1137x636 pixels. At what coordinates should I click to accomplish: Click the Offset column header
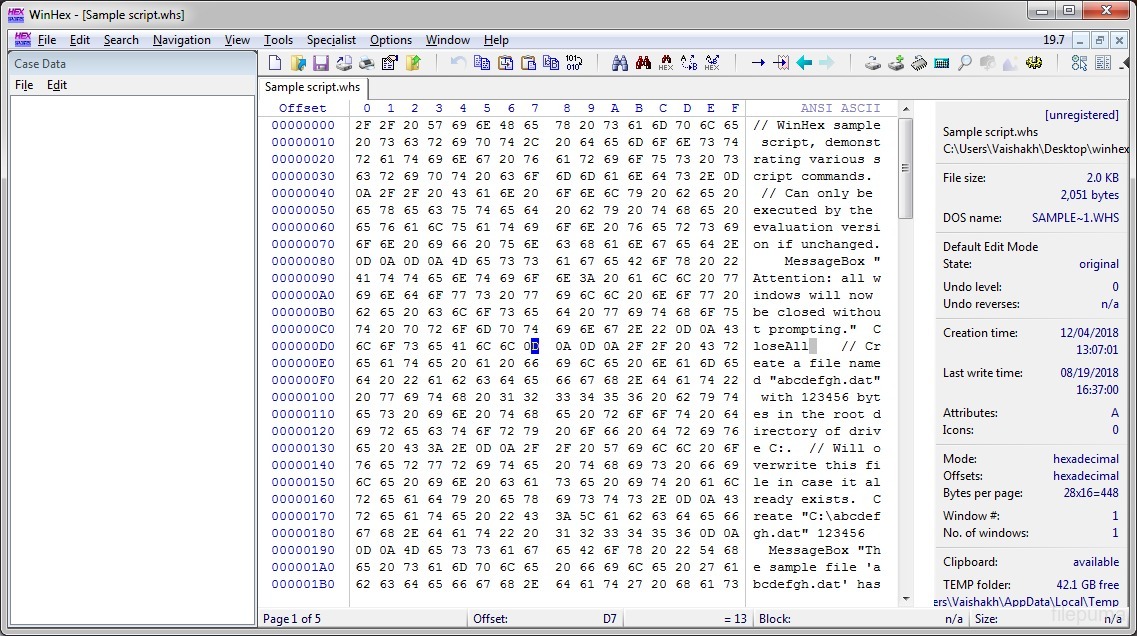tap(302, 108)
